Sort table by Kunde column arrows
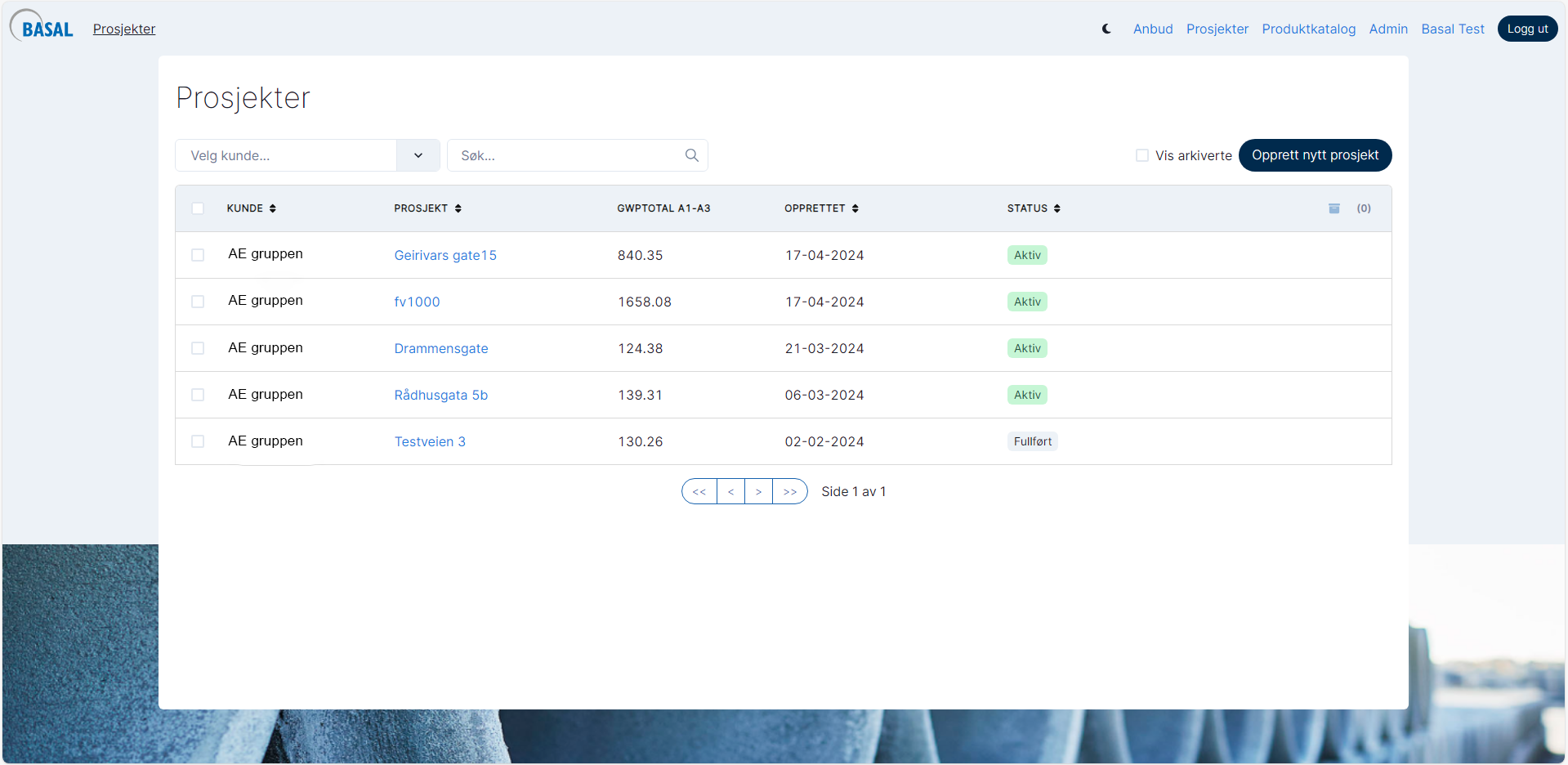1568x765 pixels. click(273, 208)
